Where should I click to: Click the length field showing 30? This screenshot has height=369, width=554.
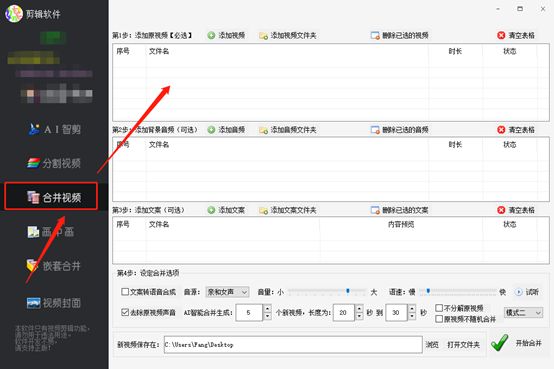click(x=396, y=312)
